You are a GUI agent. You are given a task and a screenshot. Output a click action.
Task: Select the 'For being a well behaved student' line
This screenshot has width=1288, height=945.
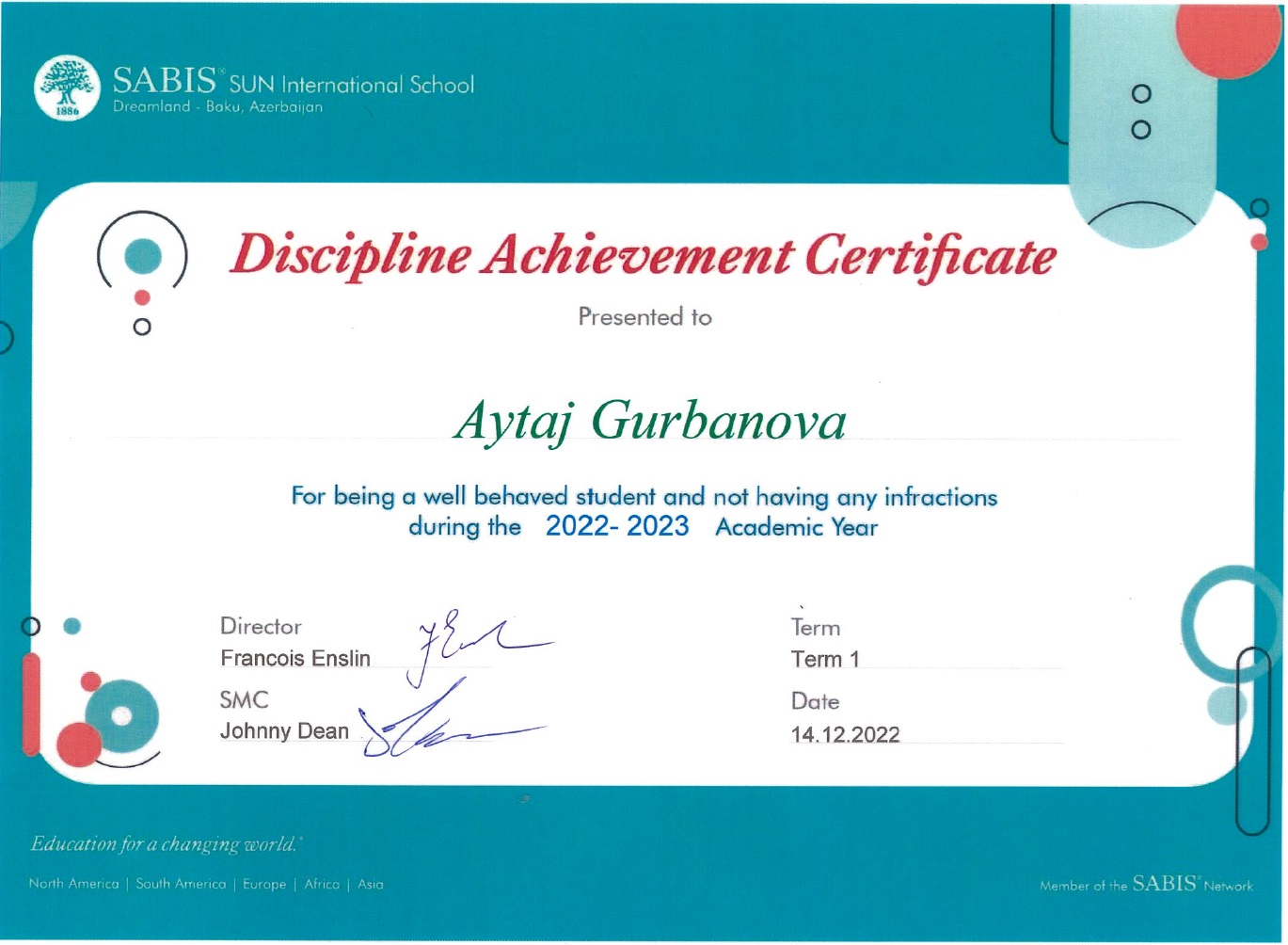point(644,496)
